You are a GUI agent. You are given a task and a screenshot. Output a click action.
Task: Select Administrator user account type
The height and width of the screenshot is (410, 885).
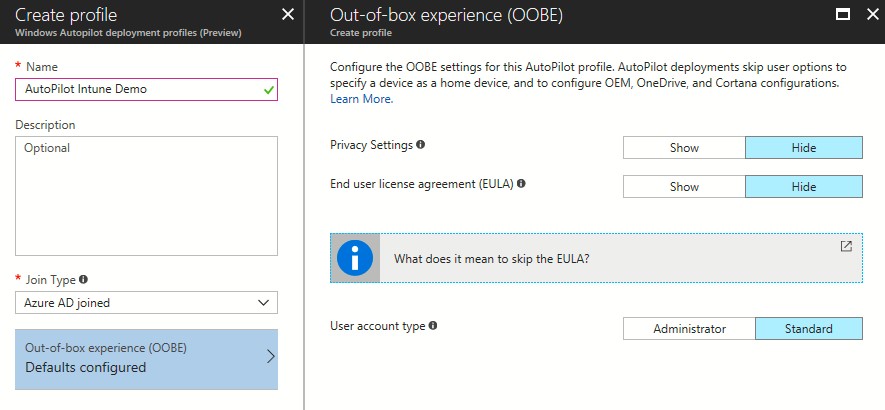[689, 329]
